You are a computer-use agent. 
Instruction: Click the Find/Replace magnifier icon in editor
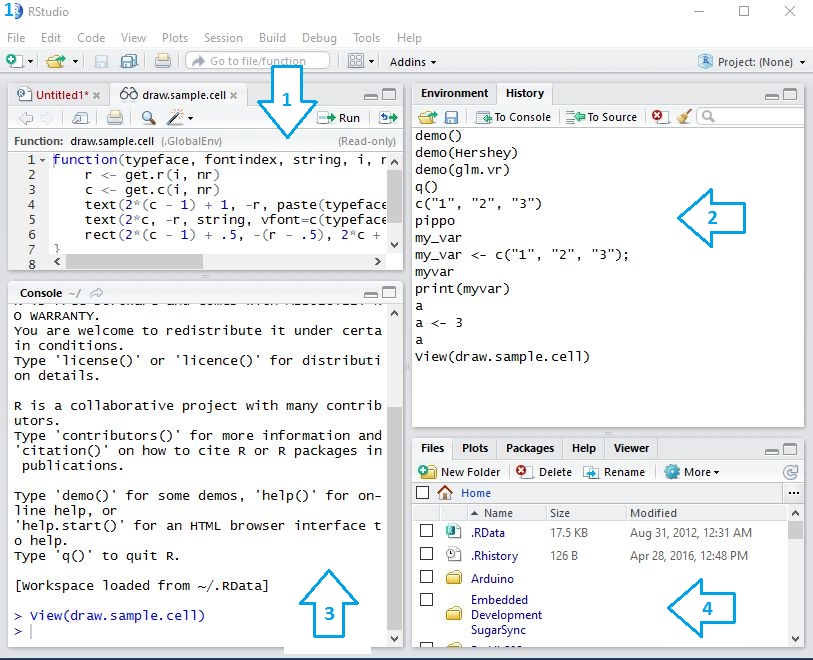tap(148, 118)
